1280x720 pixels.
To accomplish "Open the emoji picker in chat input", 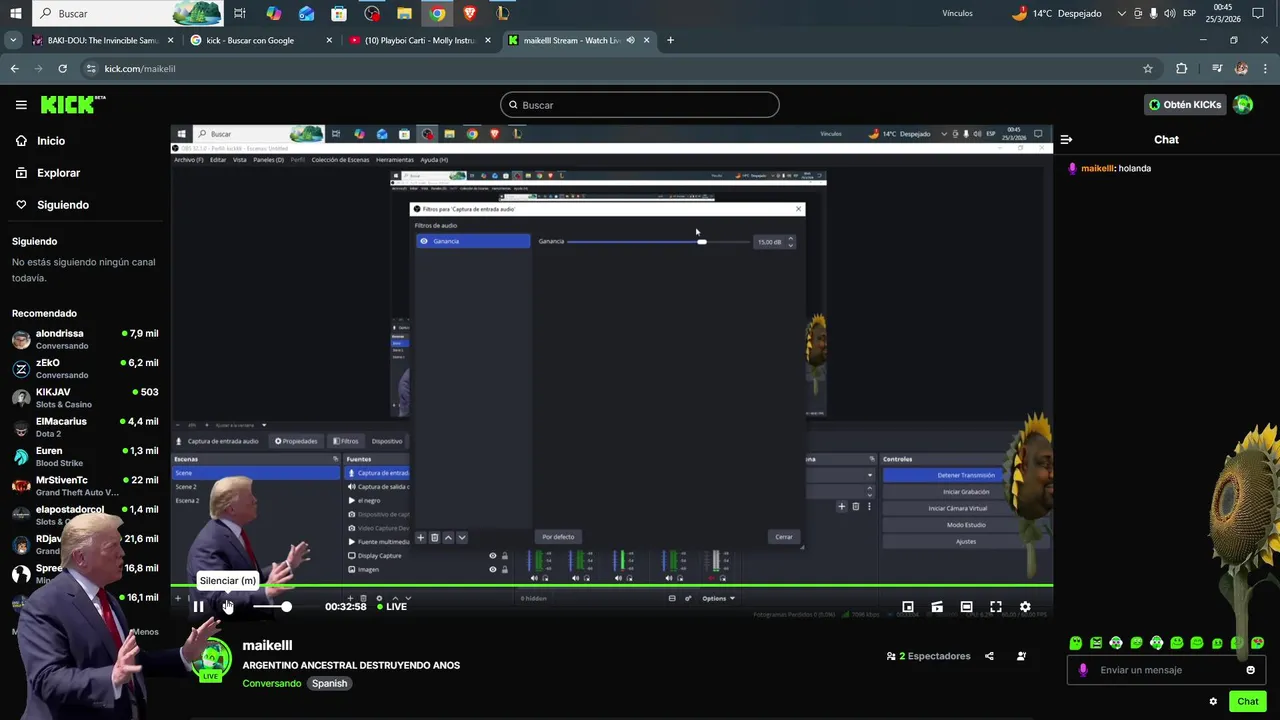I will (x=1250, y=670).
